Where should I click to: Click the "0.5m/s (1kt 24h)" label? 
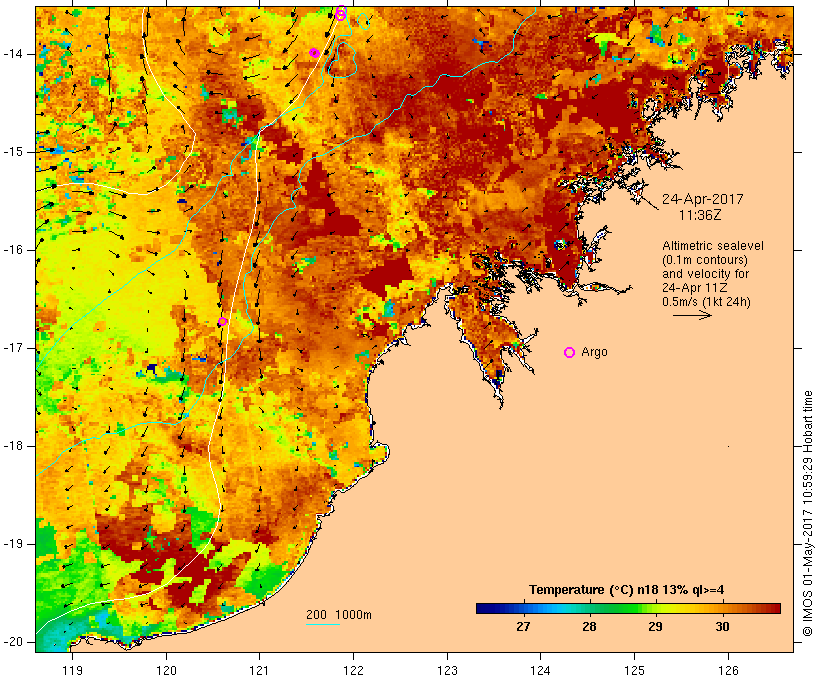(x=706, y=302)
